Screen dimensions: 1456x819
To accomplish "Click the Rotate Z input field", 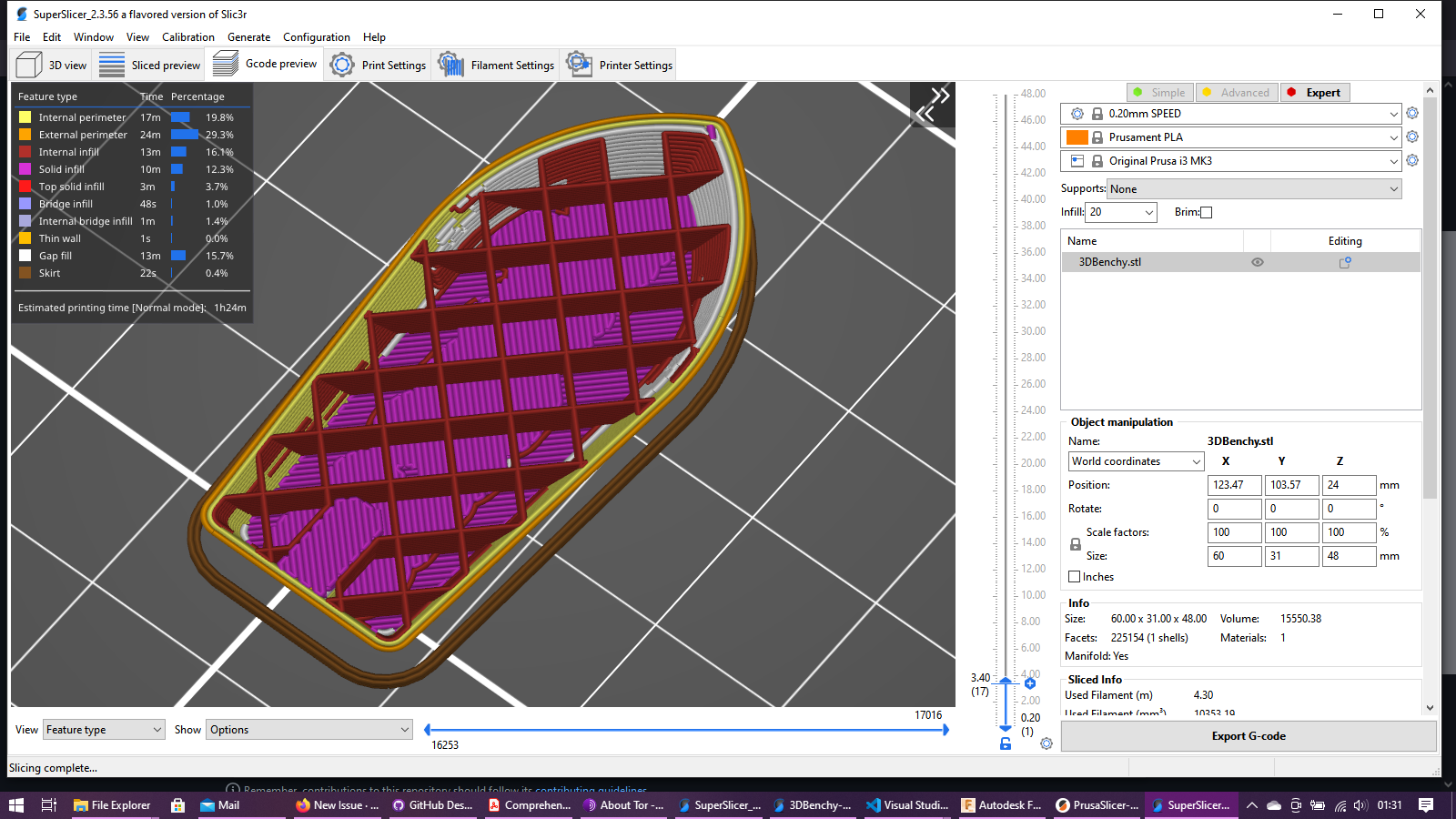I will pos(1349,509).
